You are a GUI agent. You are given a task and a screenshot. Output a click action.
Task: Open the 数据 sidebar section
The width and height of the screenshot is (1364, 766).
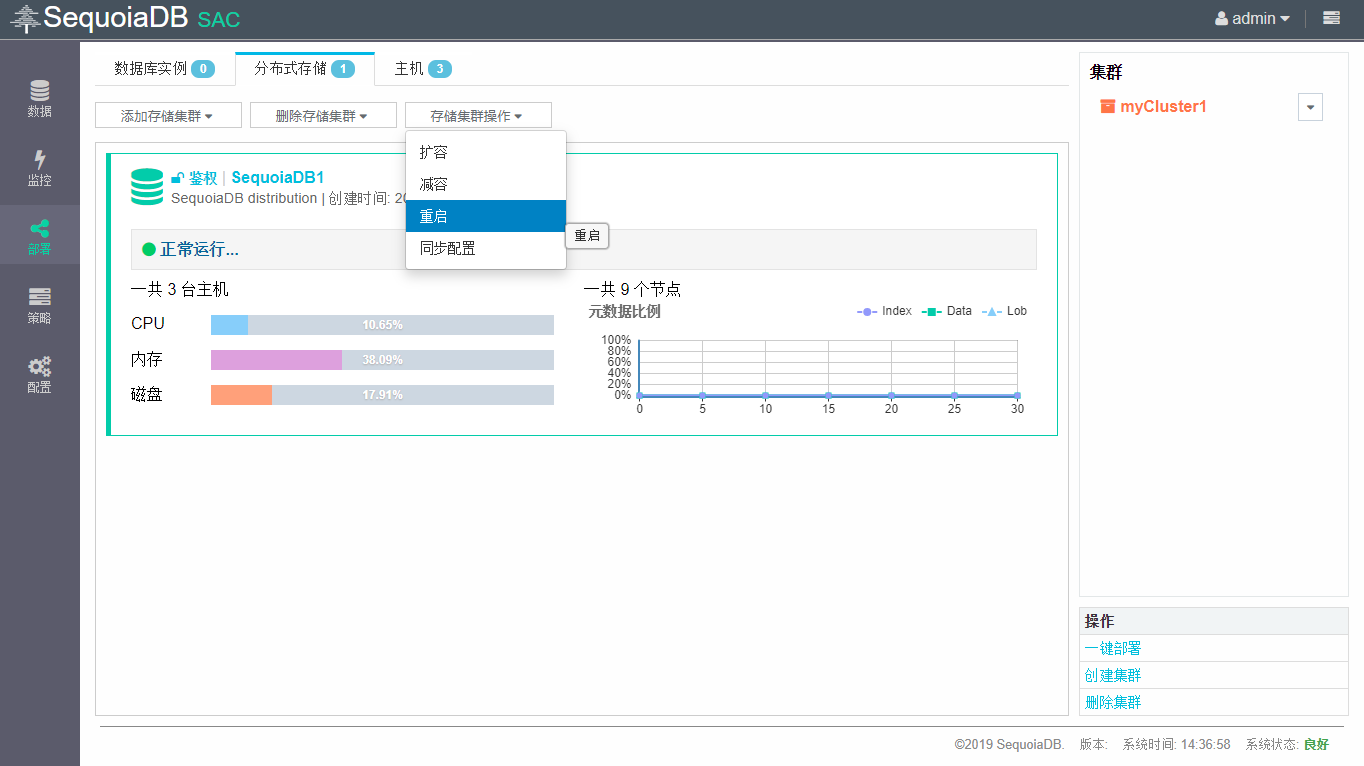40,98
